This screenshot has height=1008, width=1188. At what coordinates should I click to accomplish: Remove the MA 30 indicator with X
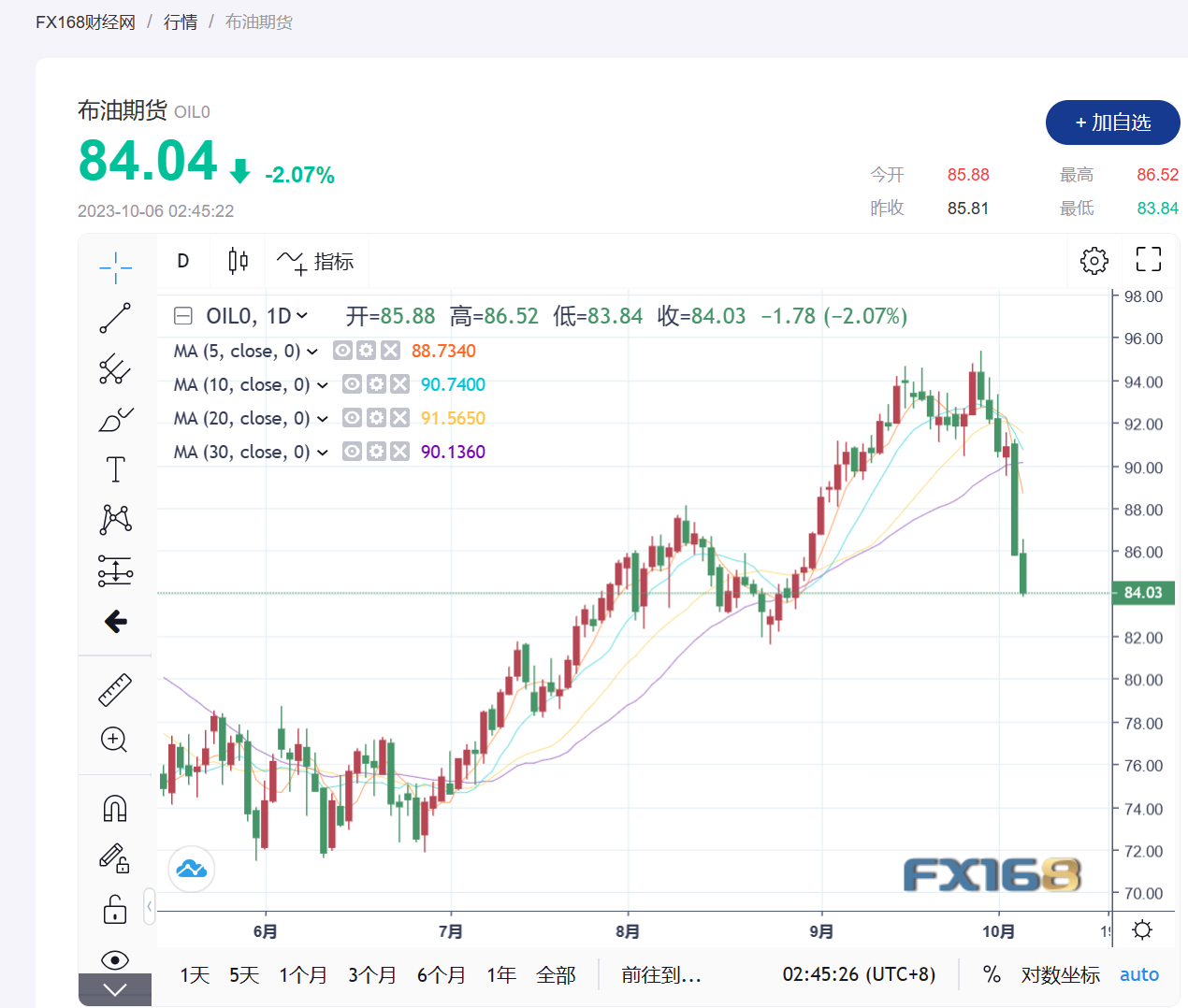[x=399, y=452]
